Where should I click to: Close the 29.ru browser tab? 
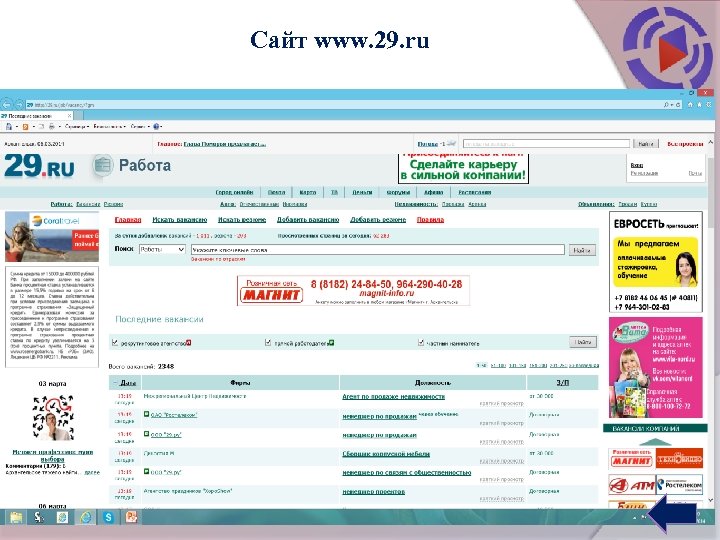69,116
